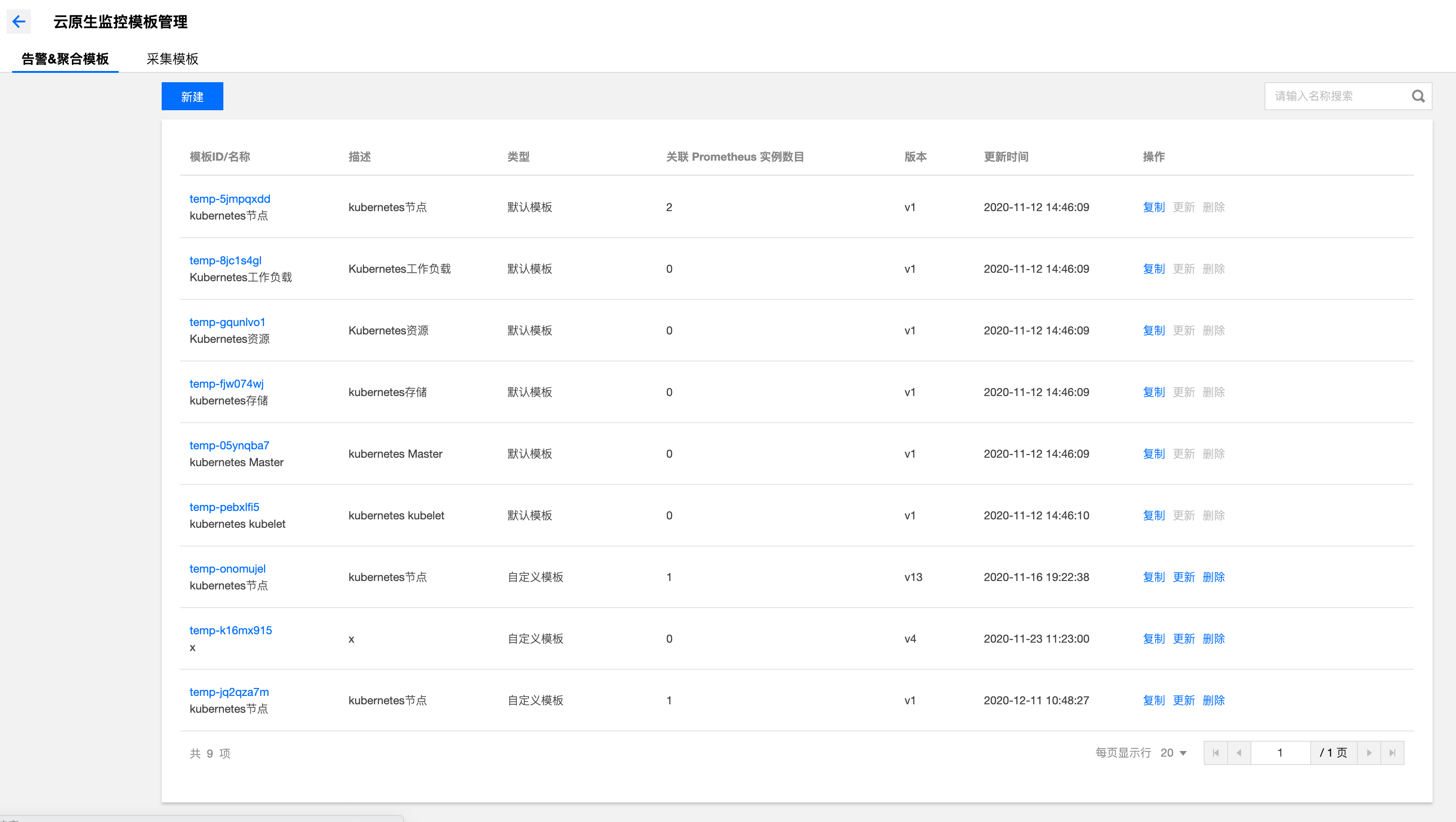
Task: Click the 新建 button
Action: coord(192,97)
